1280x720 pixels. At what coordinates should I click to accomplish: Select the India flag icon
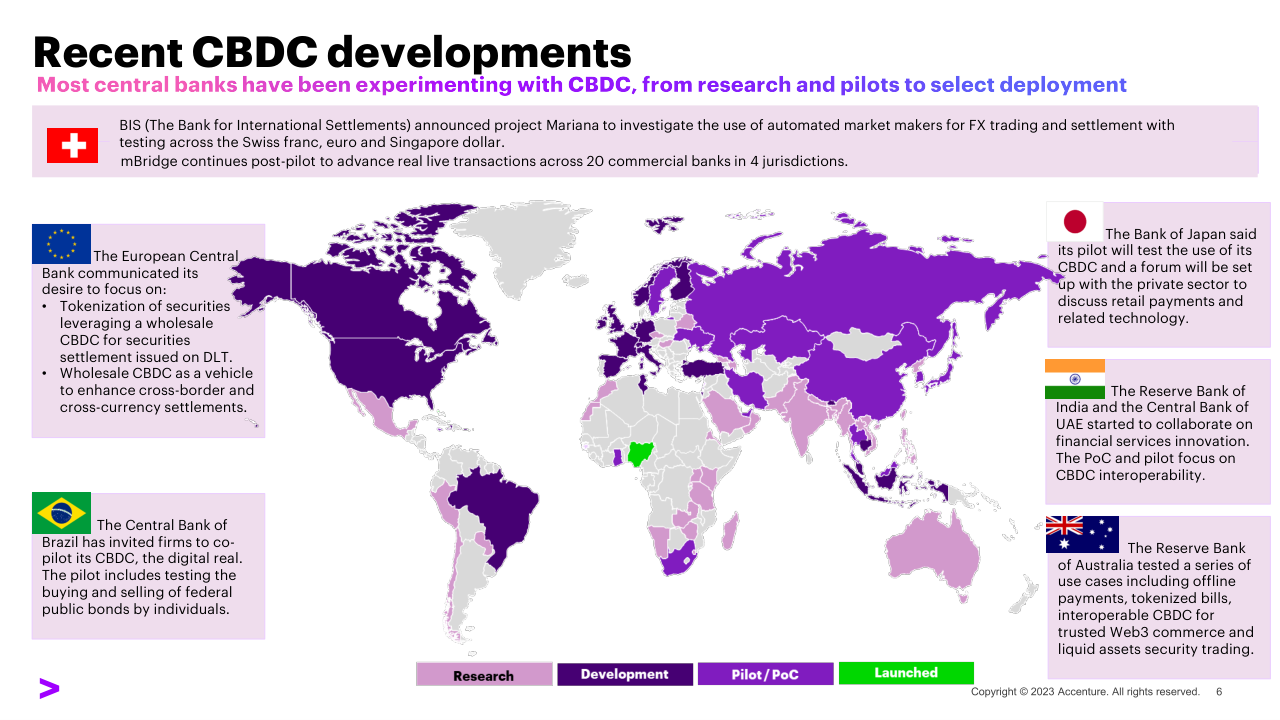(1075, 379)
